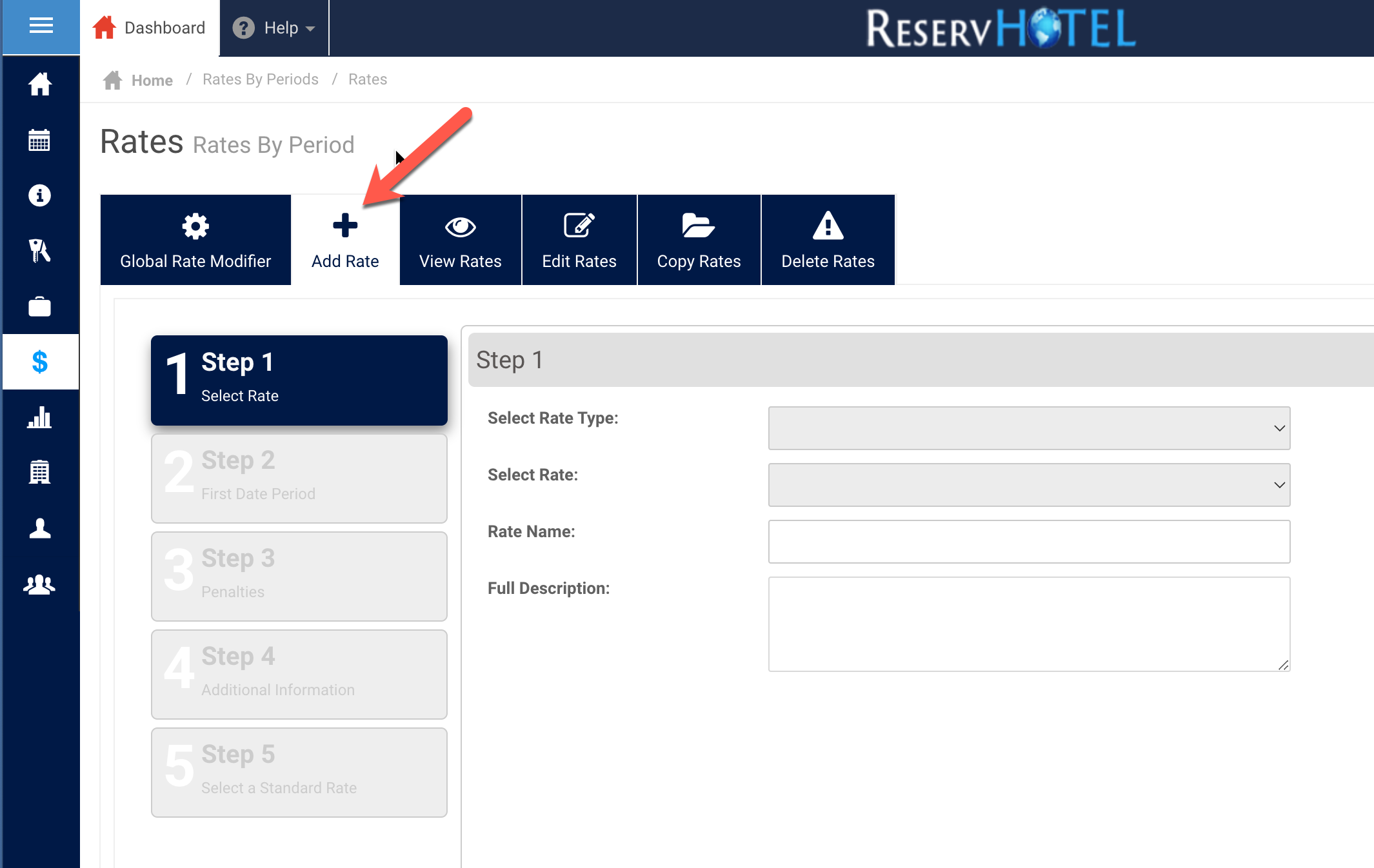Click the Dashboard button
1374x868 pixels.
click(150, 28)
